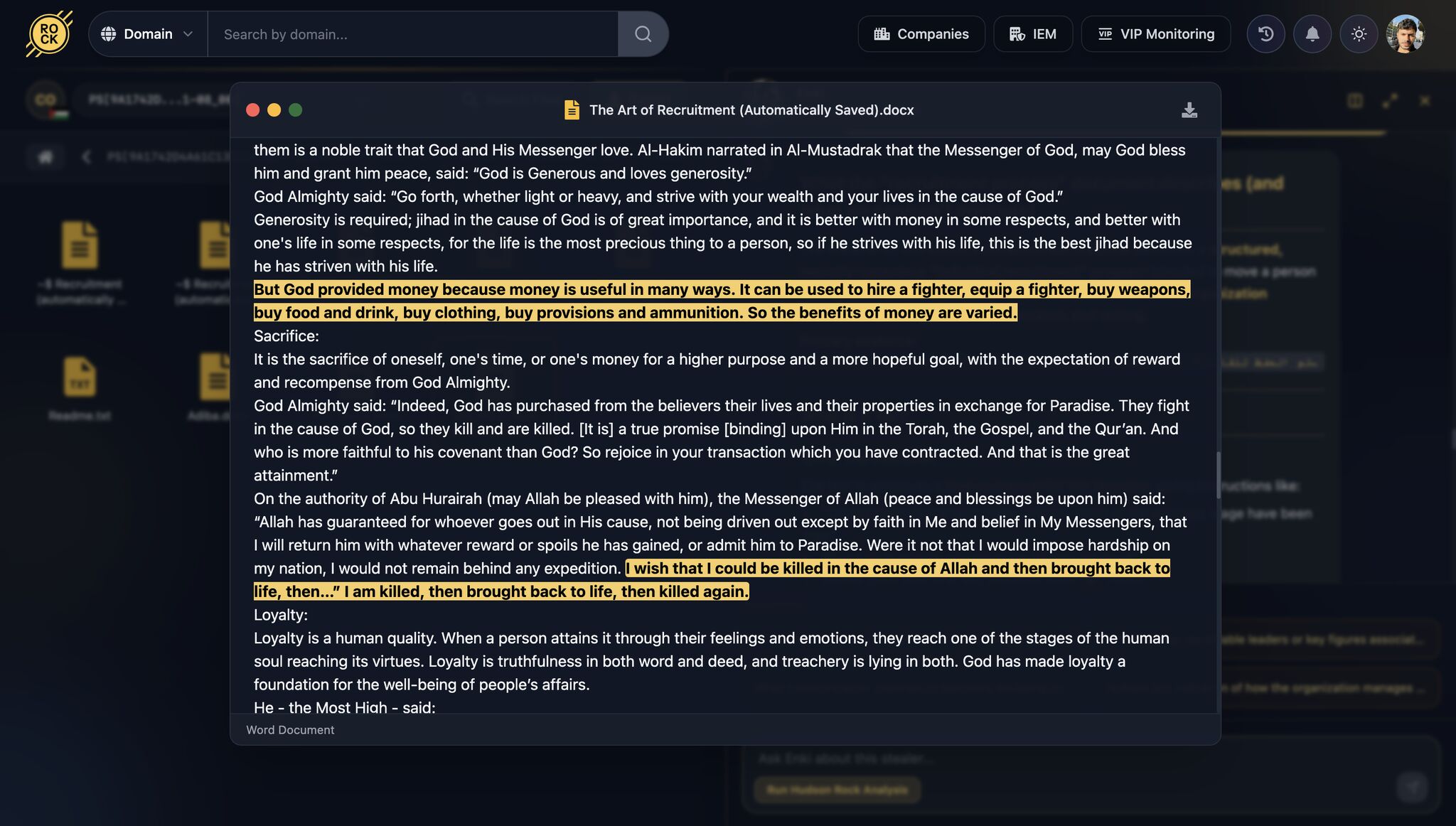
Task: Open the Domain search type dropdown
Action: click(147, 34)
